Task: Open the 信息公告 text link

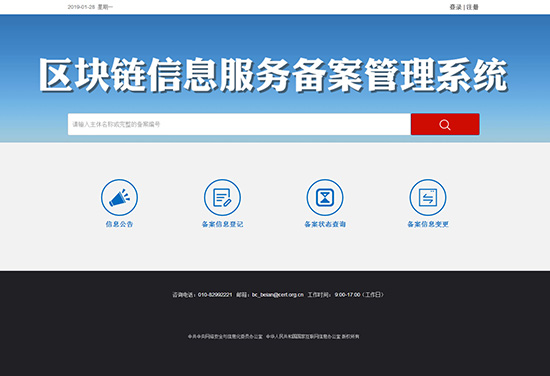Action: [x=119, y=224]
